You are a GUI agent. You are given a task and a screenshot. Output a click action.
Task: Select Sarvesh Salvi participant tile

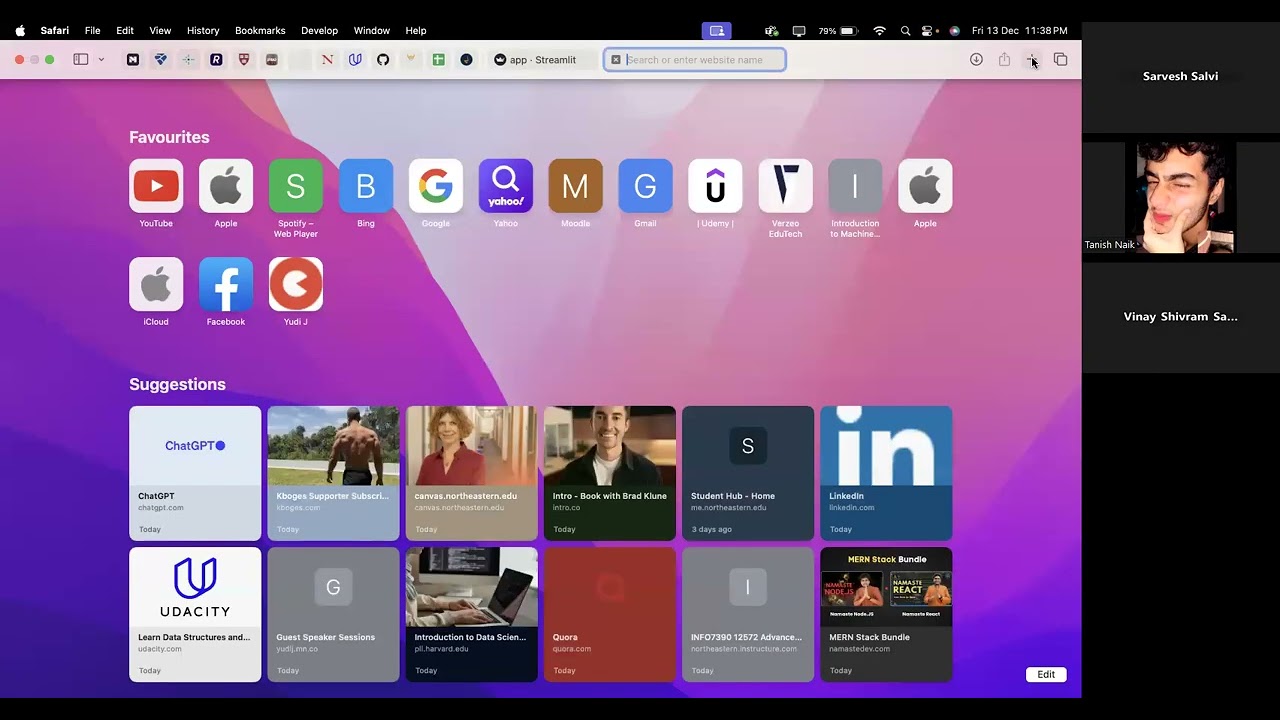coord(1180,77)
